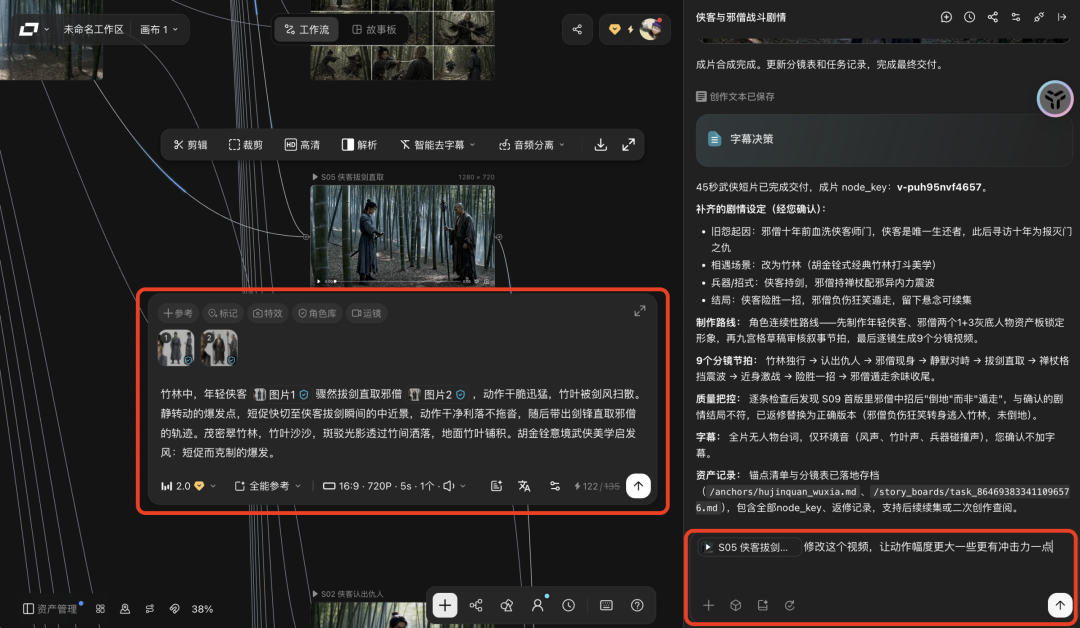Click the shapes icon in the bottom toolbar

[x=506, y=605]
